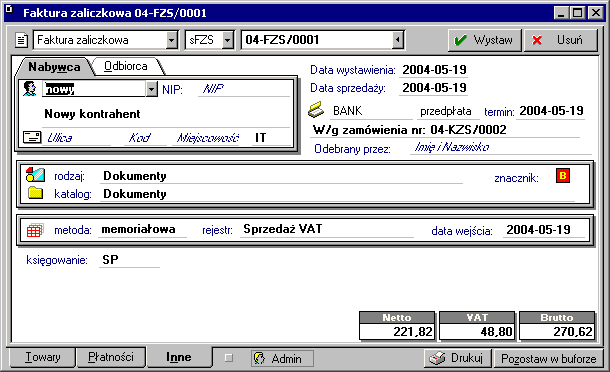This screenshot has width=610, height=372.
Task: Click the address card icon next to Ulica
Action: coord(32,137)
